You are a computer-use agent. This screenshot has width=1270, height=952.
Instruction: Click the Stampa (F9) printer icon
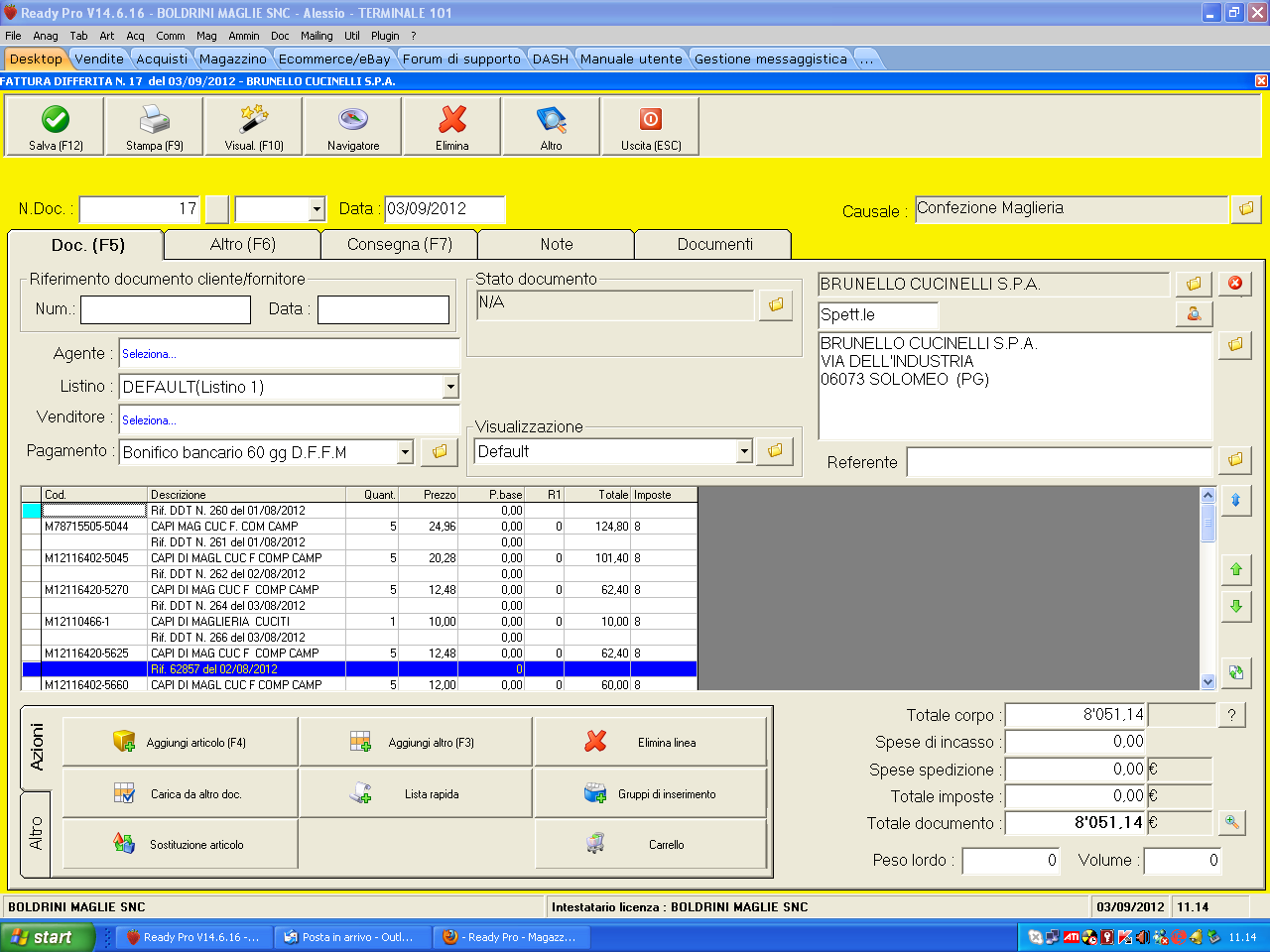(x=154, y=120)
